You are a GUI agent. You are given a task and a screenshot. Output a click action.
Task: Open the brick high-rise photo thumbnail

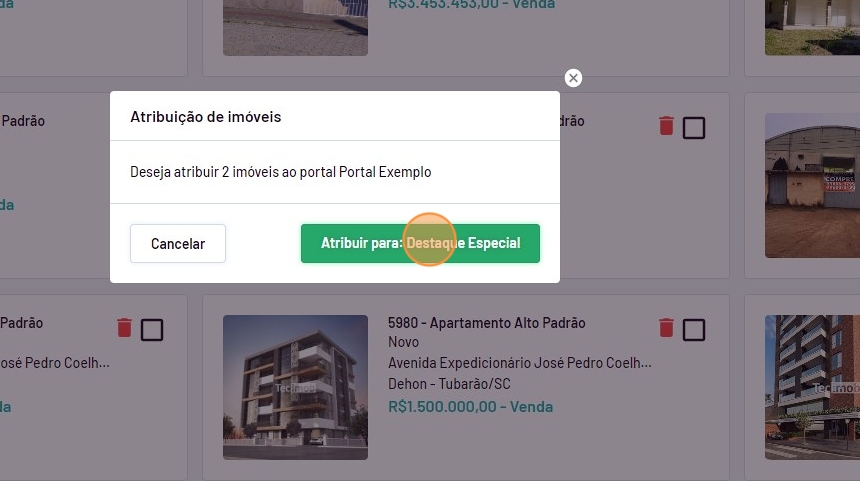pos(812,387)
